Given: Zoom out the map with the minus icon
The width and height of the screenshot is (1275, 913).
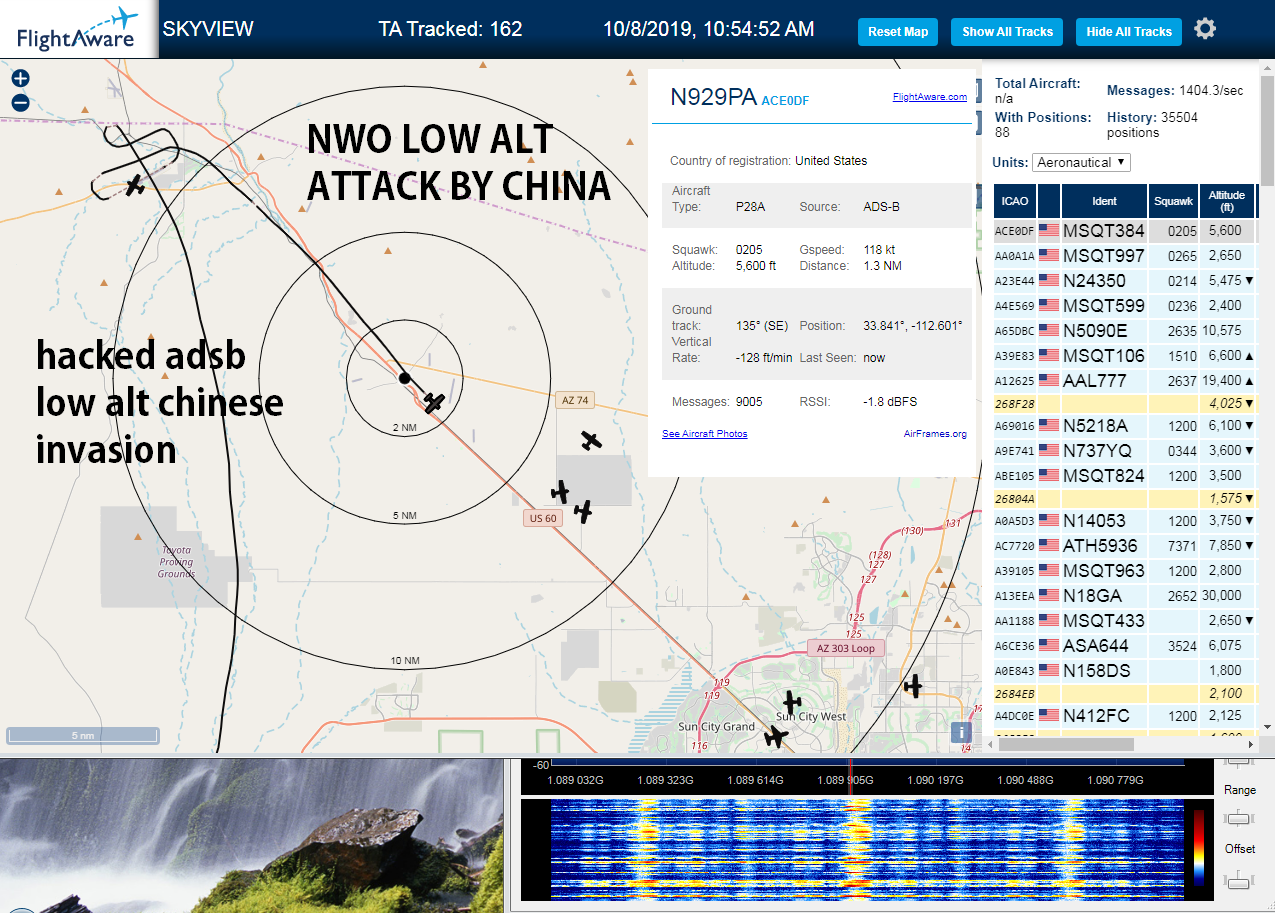Looking at the screenshot, I should click(20, 102).
